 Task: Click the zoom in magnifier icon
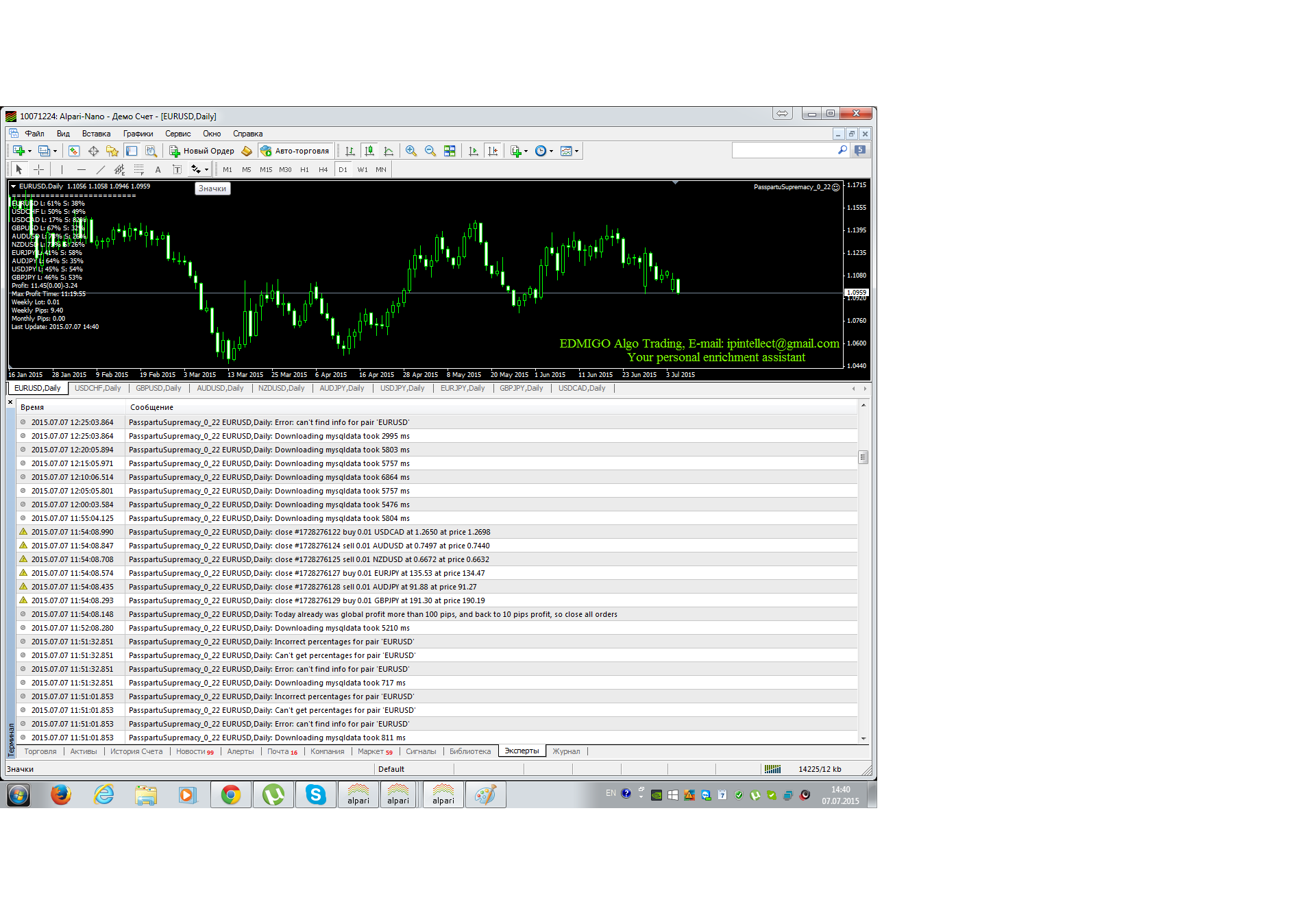411,151
